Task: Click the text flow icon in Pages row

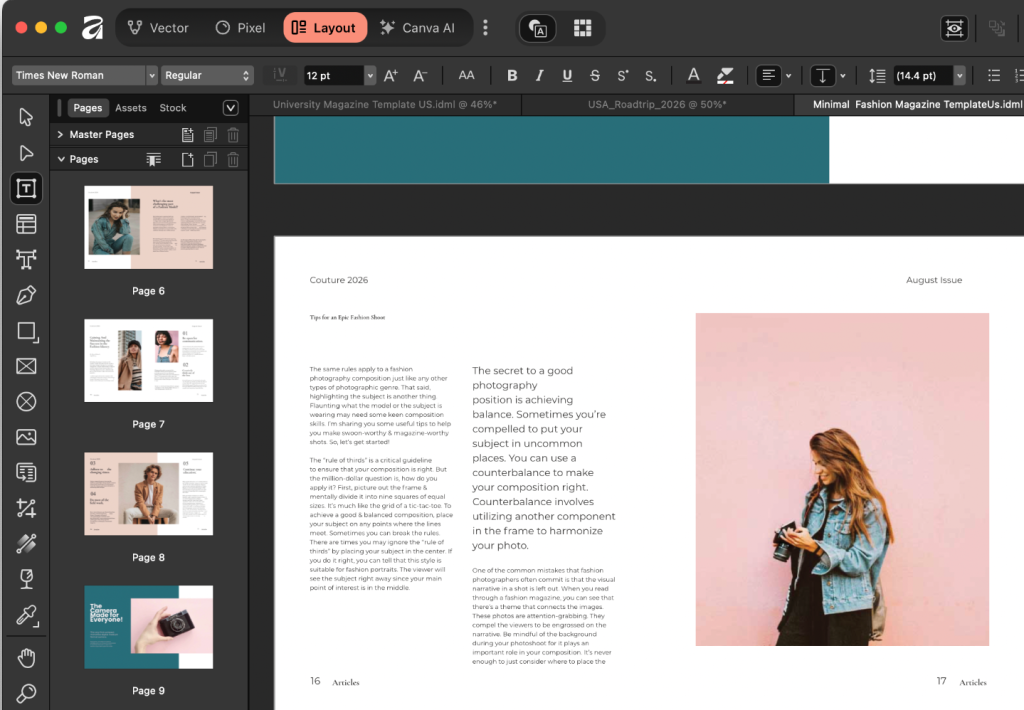Action: click(x=153, y=159)
